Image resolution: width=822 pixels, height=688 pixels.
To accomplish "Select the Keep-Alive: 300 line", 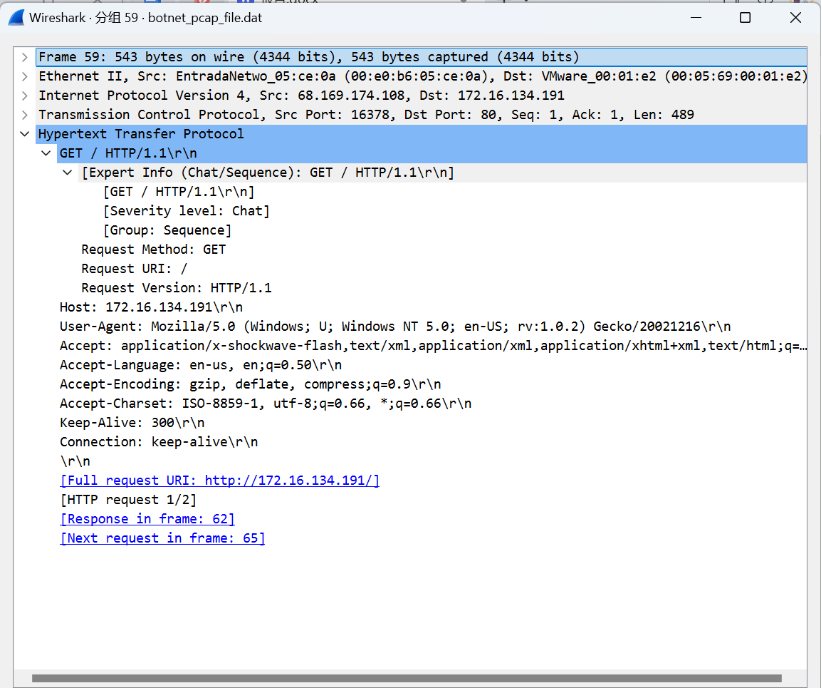I will click(132, 423).
